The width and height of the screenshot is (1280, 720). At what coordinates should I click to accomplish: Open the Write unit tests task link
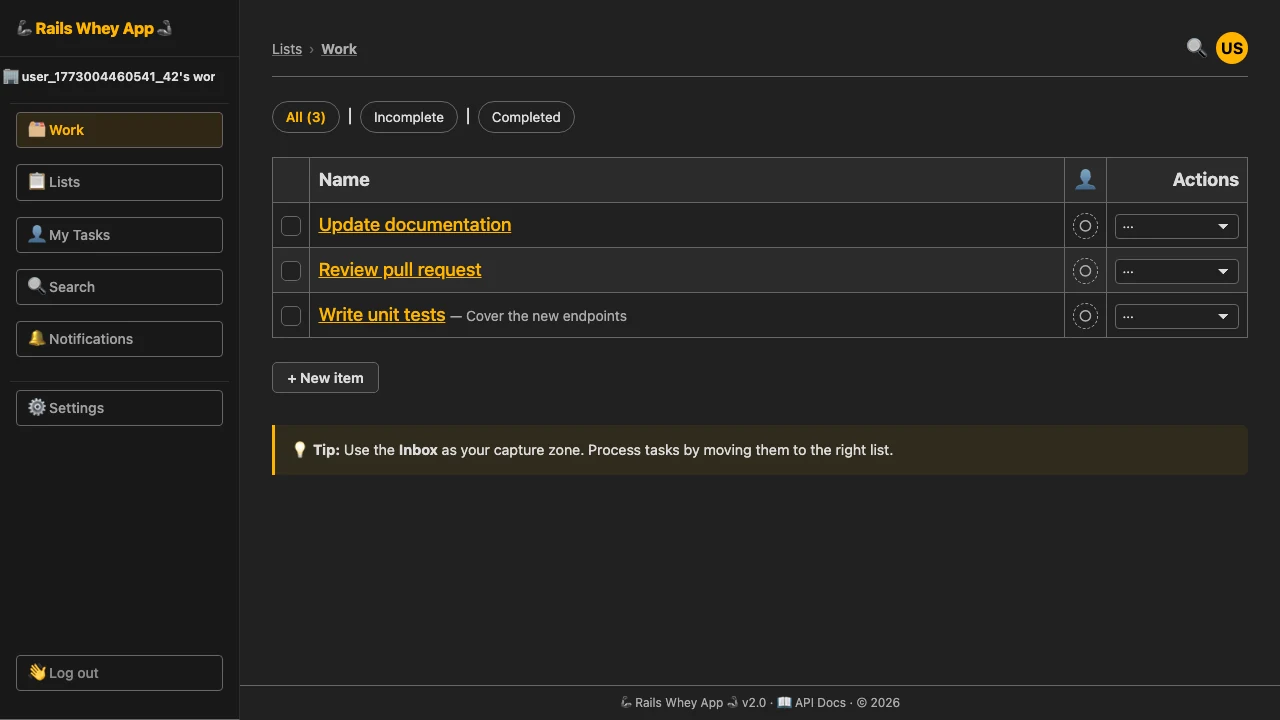pos(382,315)
